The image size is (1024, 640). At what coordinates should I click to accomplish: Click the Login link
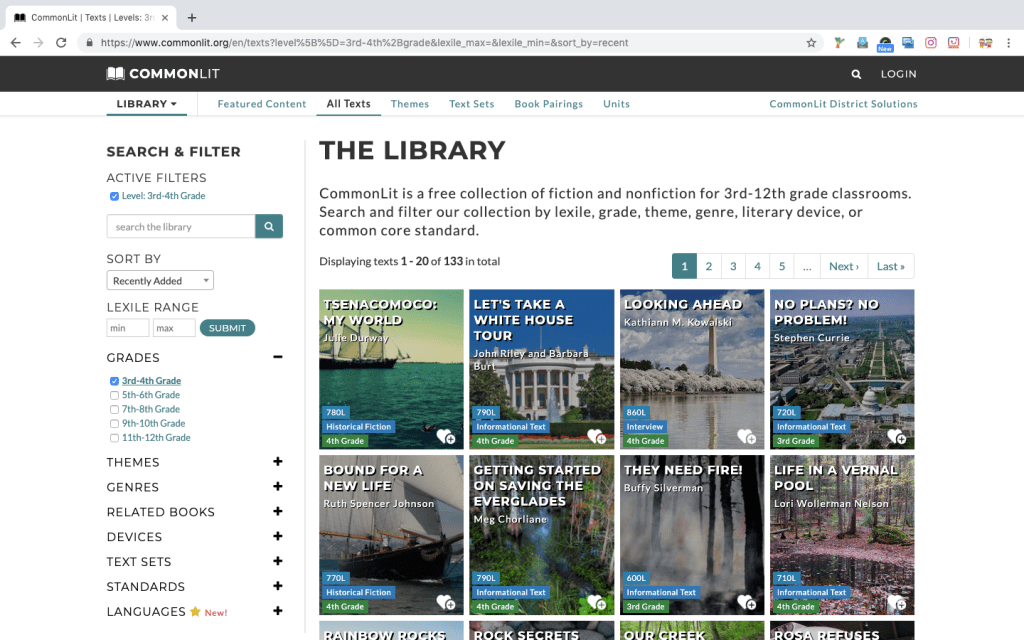coord(898,74)
